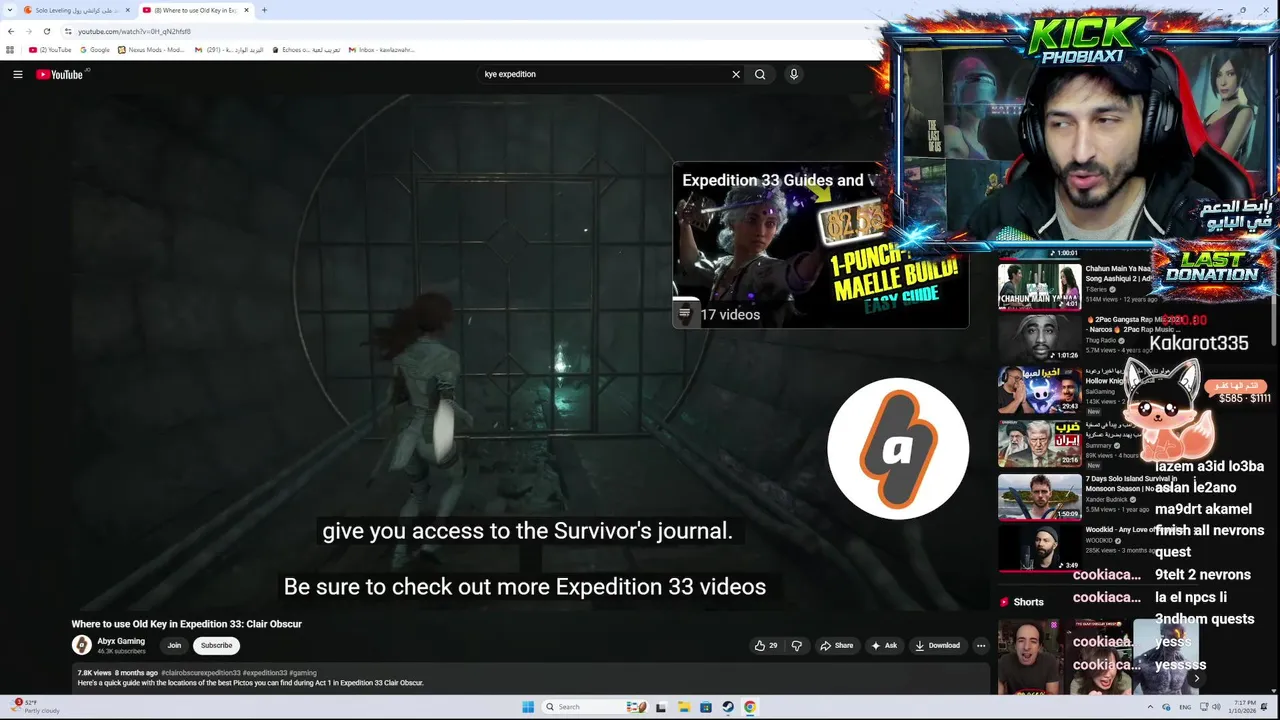Screen dimensions: 1280x720
Task: Click the youtube.com address bar URL
Action: [x=134, y=31]
